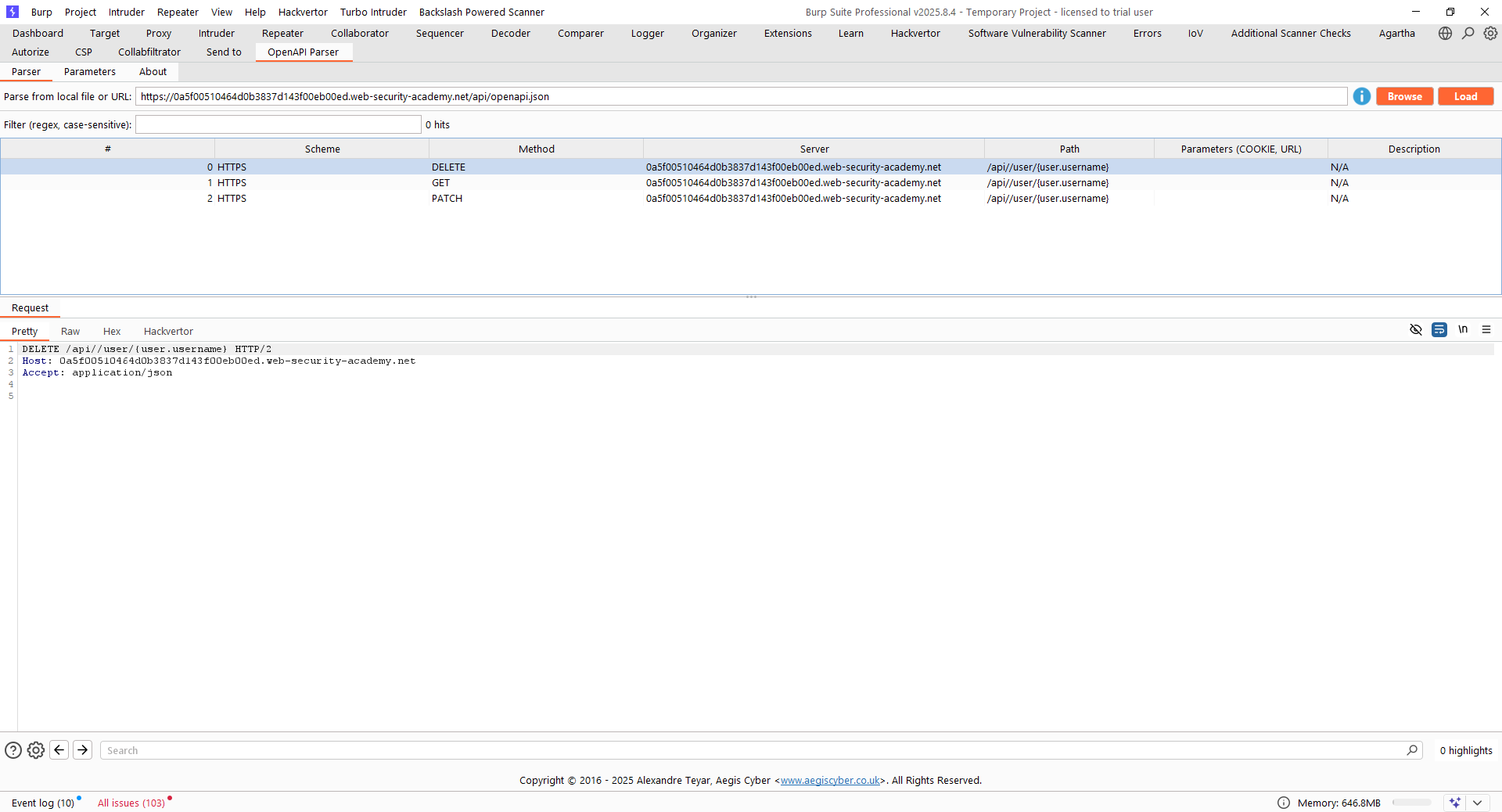1502x812 pixels.
Task: Go to previous search match with left arrow
Action: point(59,750)
